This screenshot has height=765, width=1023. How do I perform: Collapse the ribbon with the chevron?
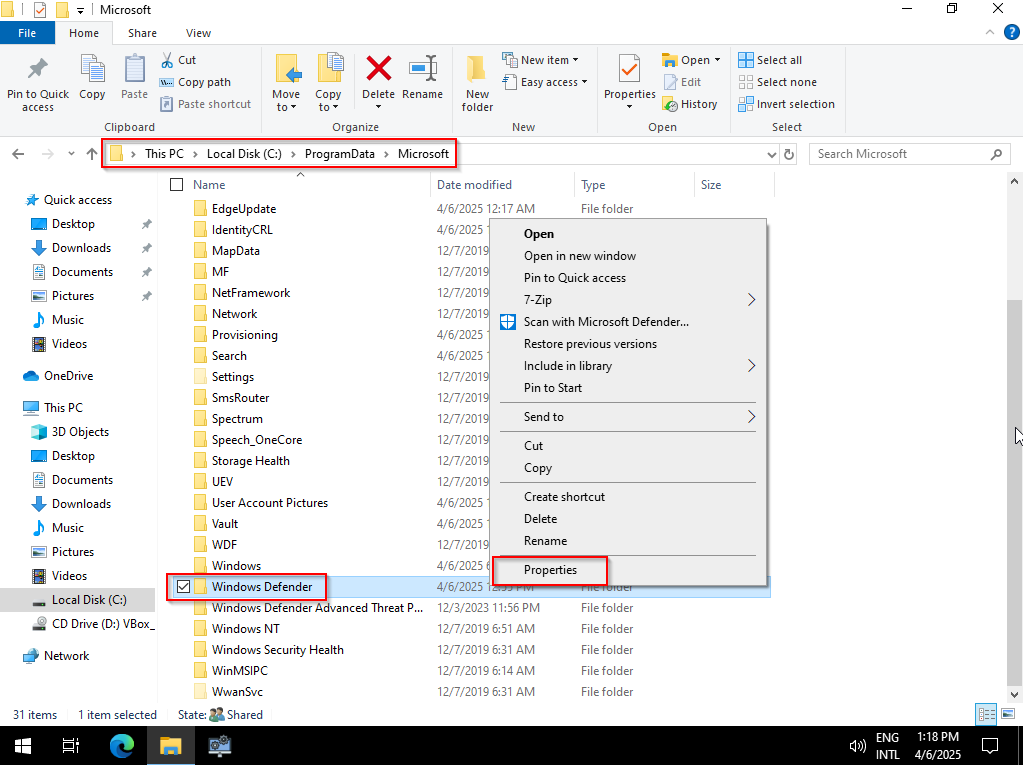pos(990,33)
